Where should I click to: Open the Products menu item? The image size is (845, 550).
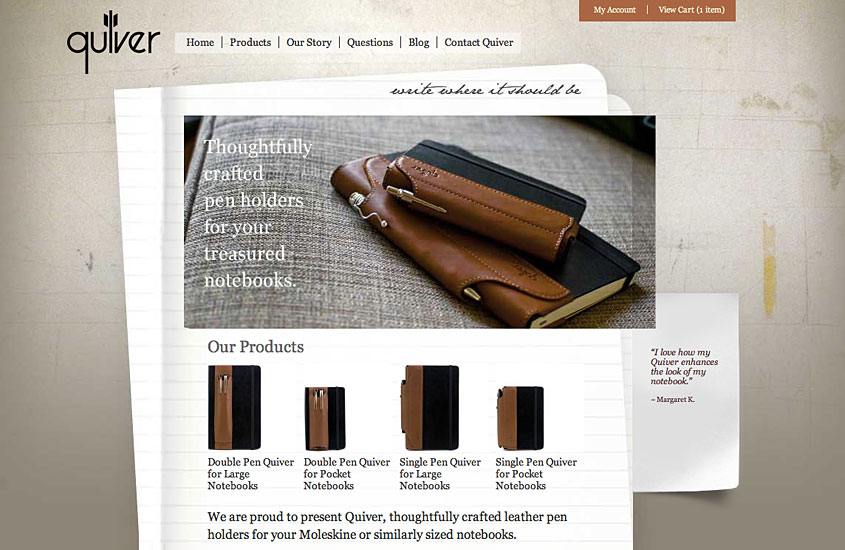coord(250,43)
